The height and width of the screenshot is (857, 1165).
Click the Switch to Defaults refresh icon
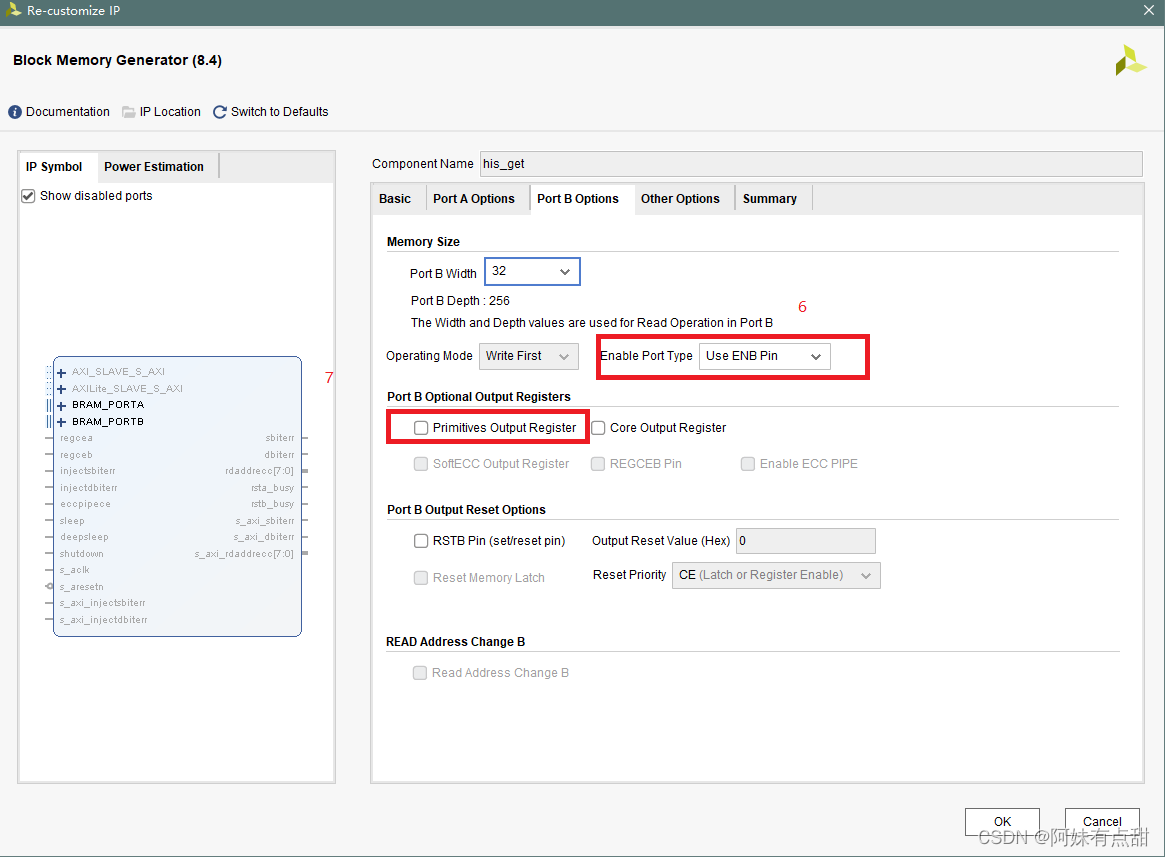coord(220,111)
